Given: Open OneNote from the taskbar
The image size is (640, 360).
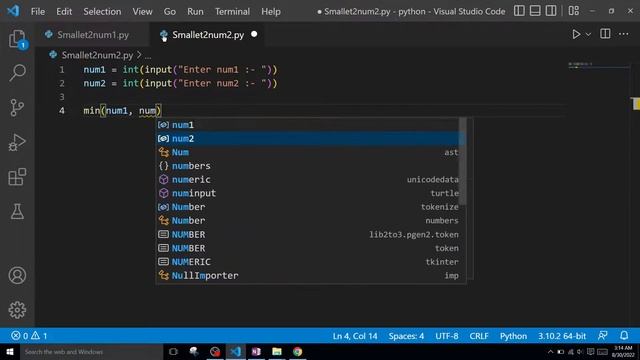Looking at the screenshot, I should point(256,352).
